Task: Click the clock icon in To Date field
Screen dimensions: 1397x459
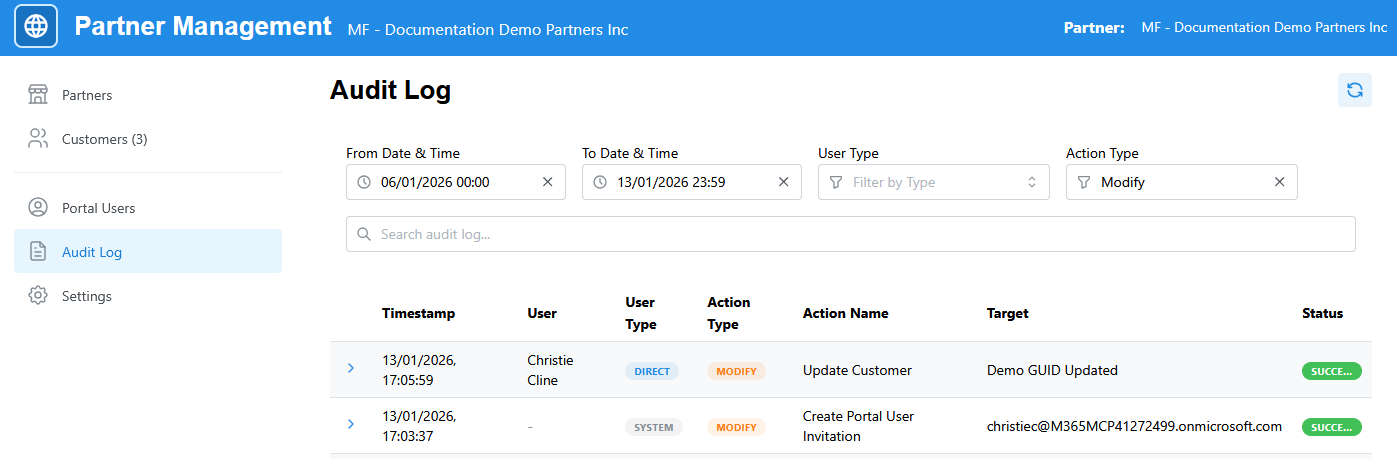Action: [x=600, y=182]
